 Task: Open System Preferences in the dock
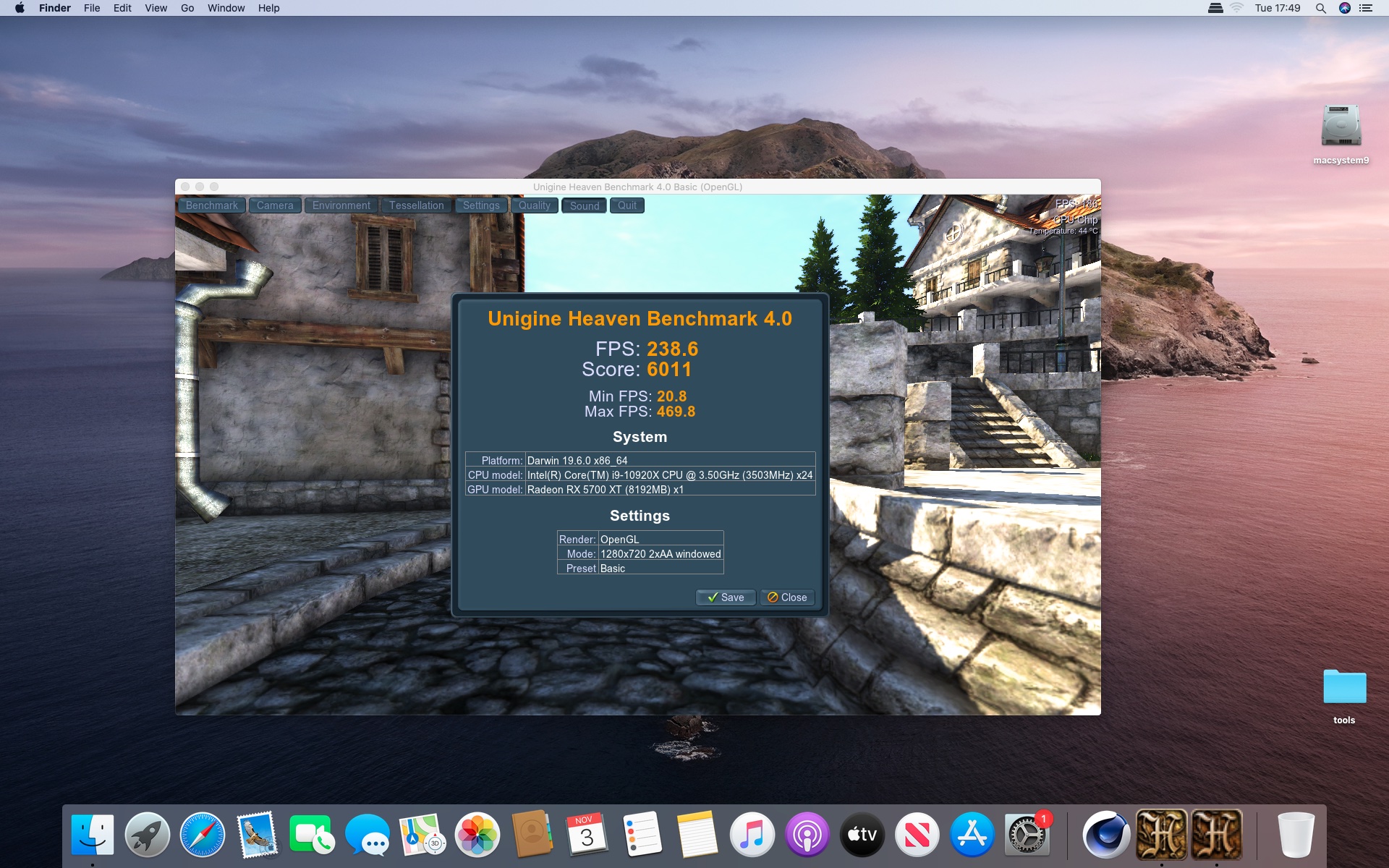pos(1026,836)
